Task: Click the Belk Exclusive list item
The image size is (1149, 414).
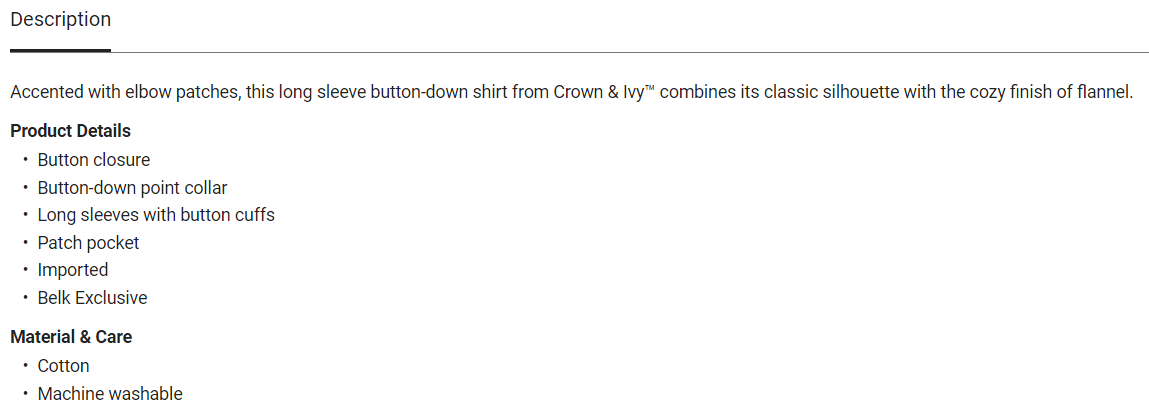Action: pos(92,298)
